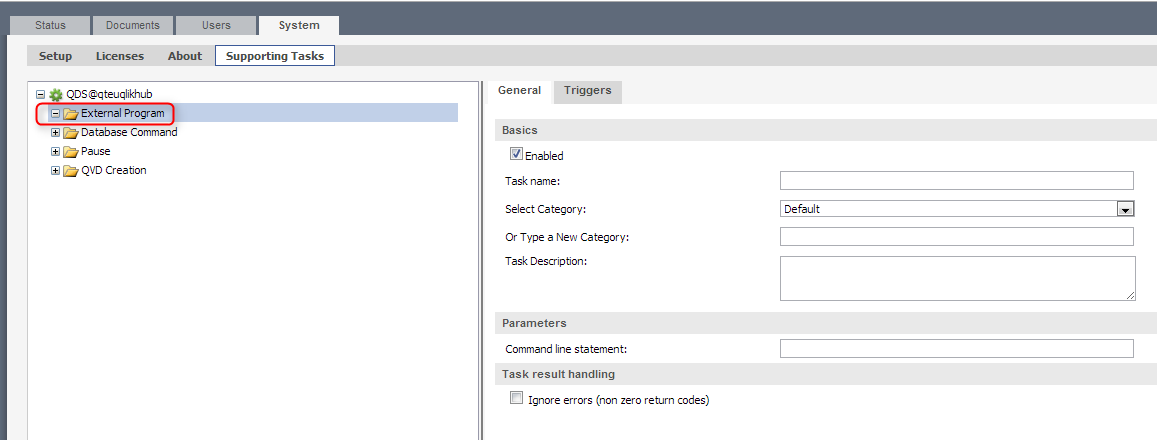Image resolution: width=1157 pixels, height=440 pixels.
Task: Expand the QVD Creation tree node
Action: 56,171
